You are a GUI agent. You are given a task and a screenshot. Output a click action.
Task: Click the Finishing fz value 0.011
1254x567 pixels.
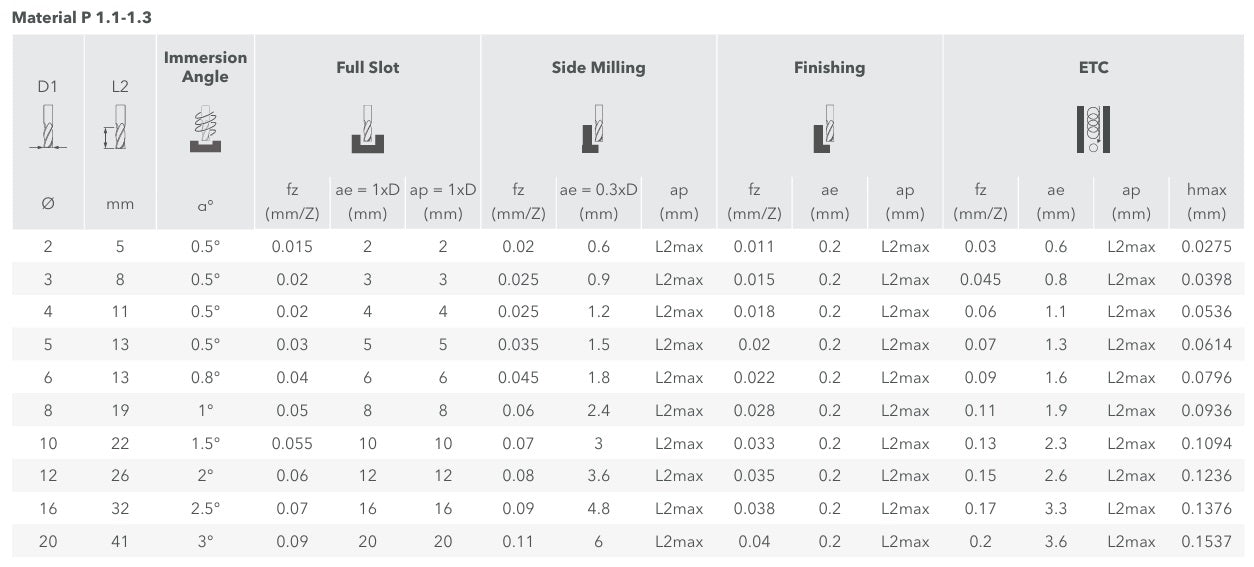754,247
